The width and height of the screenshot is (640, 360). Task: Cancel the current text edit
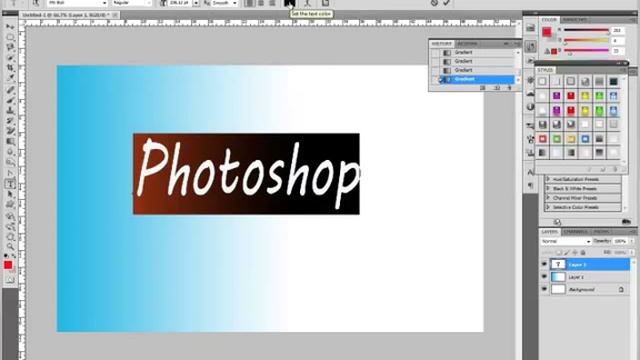click(x=434, y=3)
